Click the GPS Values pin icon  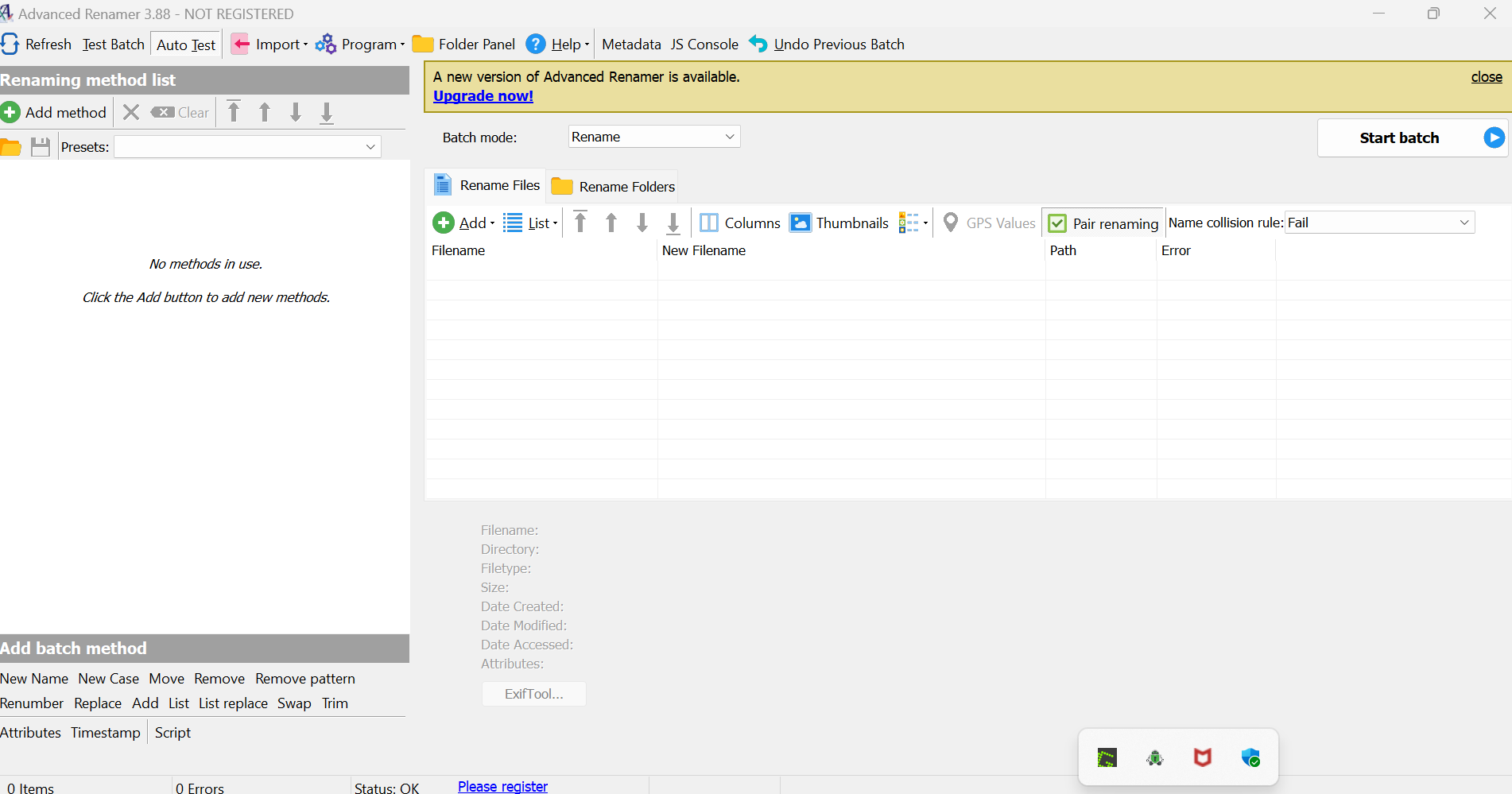(x=950, y=223)
